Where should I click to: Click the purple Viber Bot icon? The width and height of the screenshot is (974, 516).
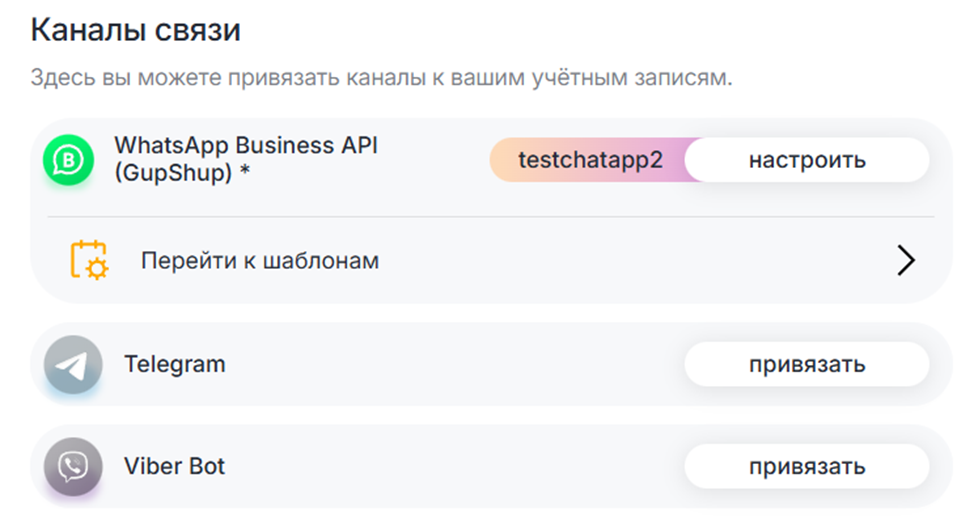(73, 467)
